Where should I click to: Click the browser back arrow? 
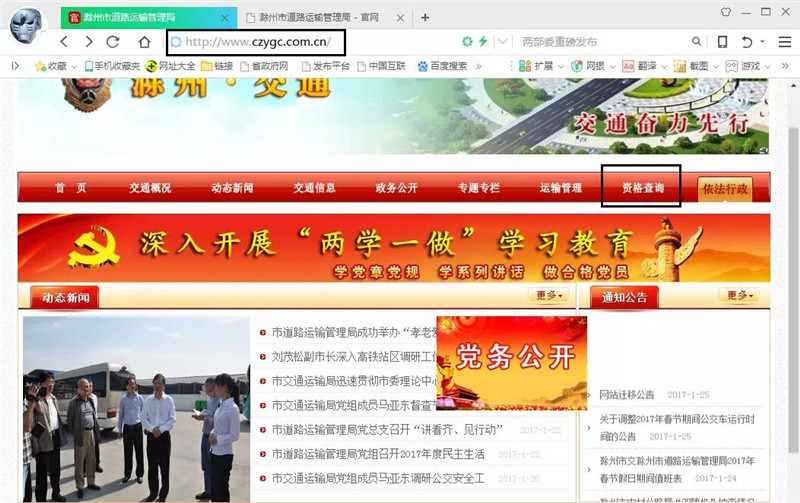pos(64,42)
